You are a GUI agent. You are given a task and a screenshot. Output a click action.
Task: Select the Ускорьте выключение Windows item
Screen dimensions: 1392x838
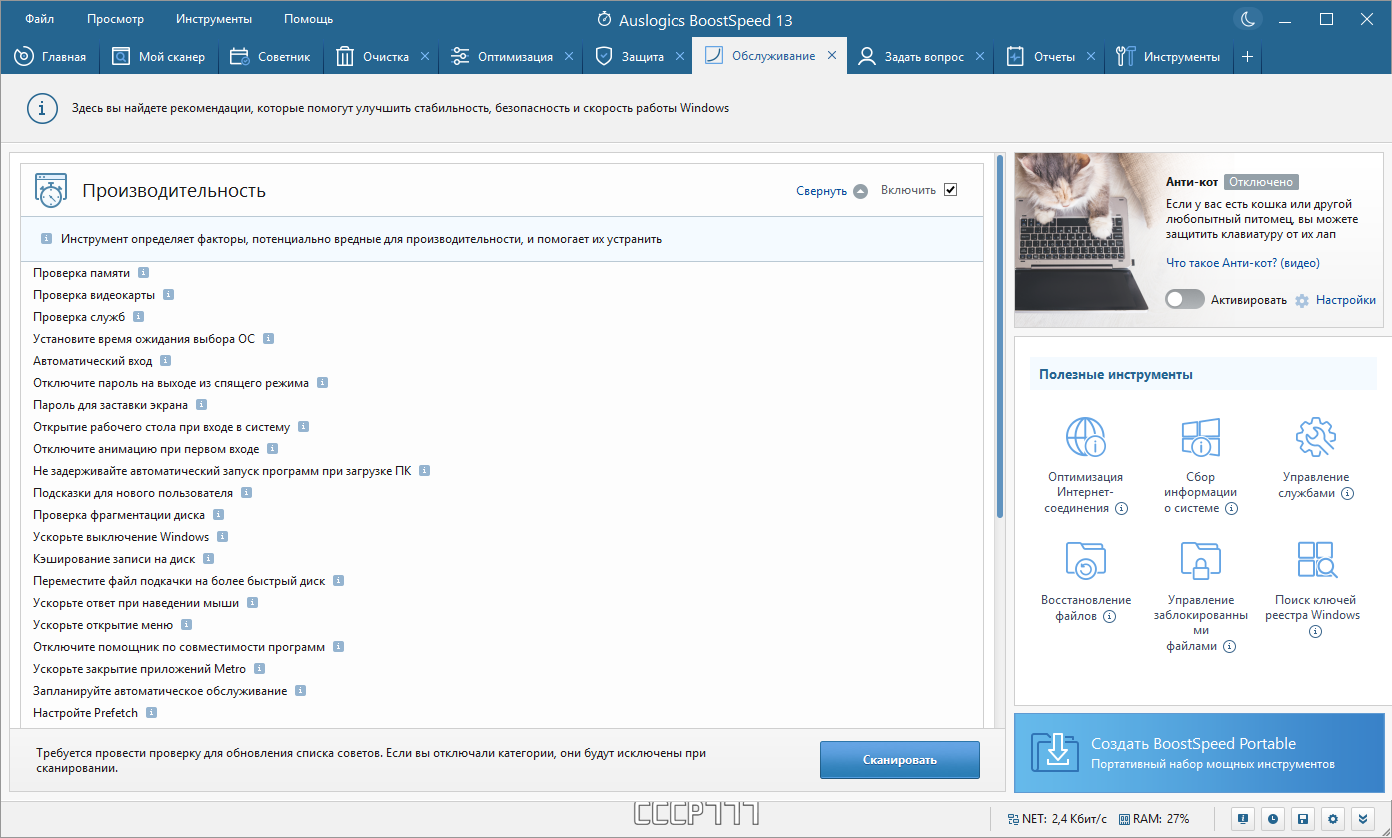coord(121,537)
